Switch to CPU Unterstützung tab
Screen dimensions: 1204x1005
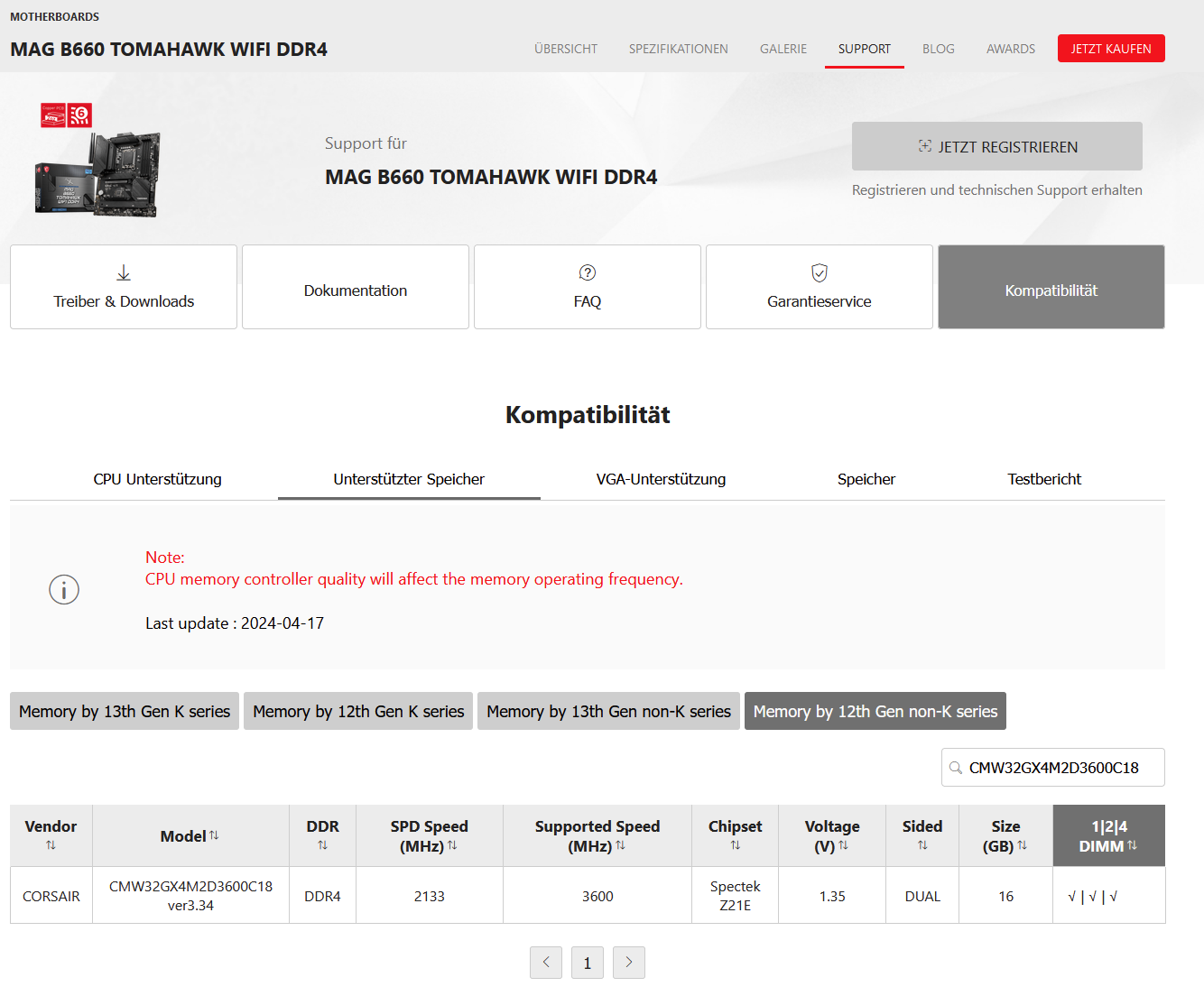pyautogui.click(x=158, y=479)
